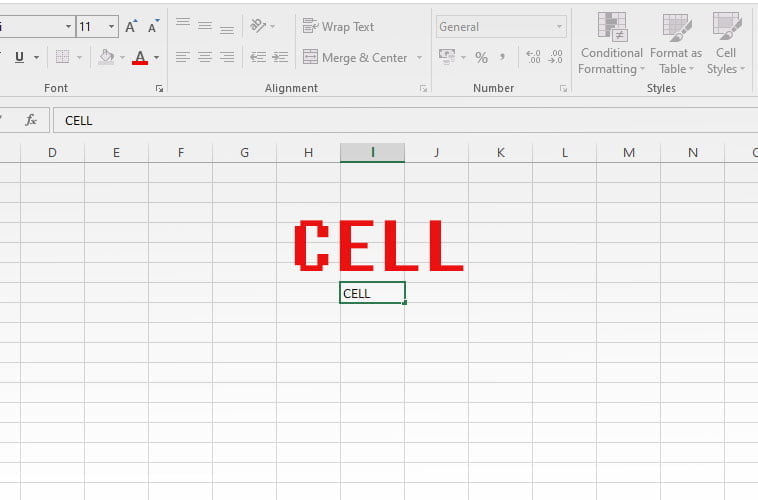
Task: Apply accounting number format
Action: click(447, 57)
